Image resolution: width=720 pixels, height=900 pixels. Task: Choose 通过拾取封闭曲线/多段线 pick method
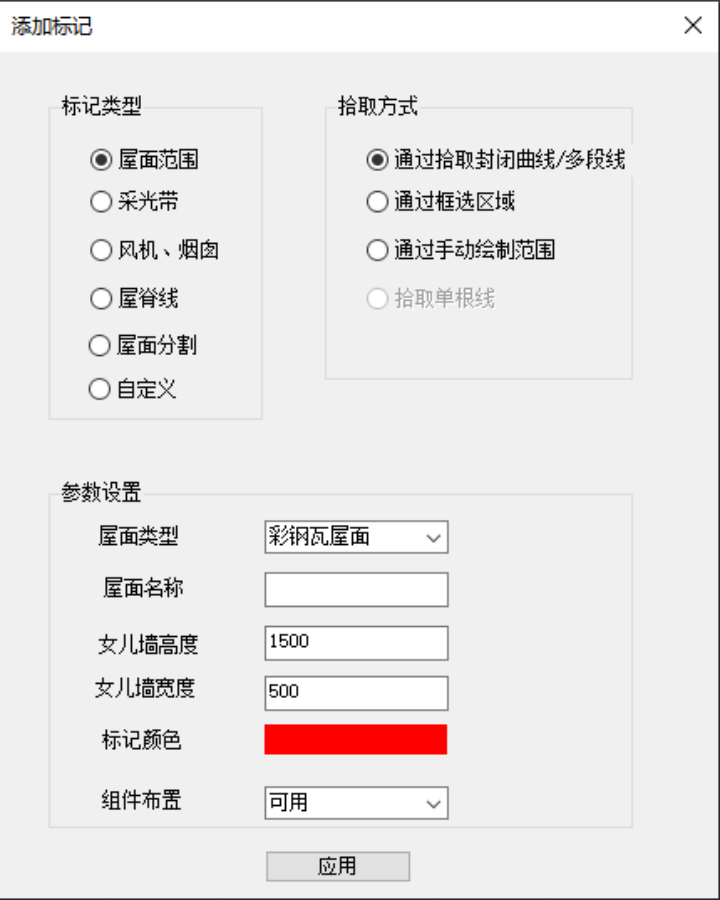pos(377,159)
